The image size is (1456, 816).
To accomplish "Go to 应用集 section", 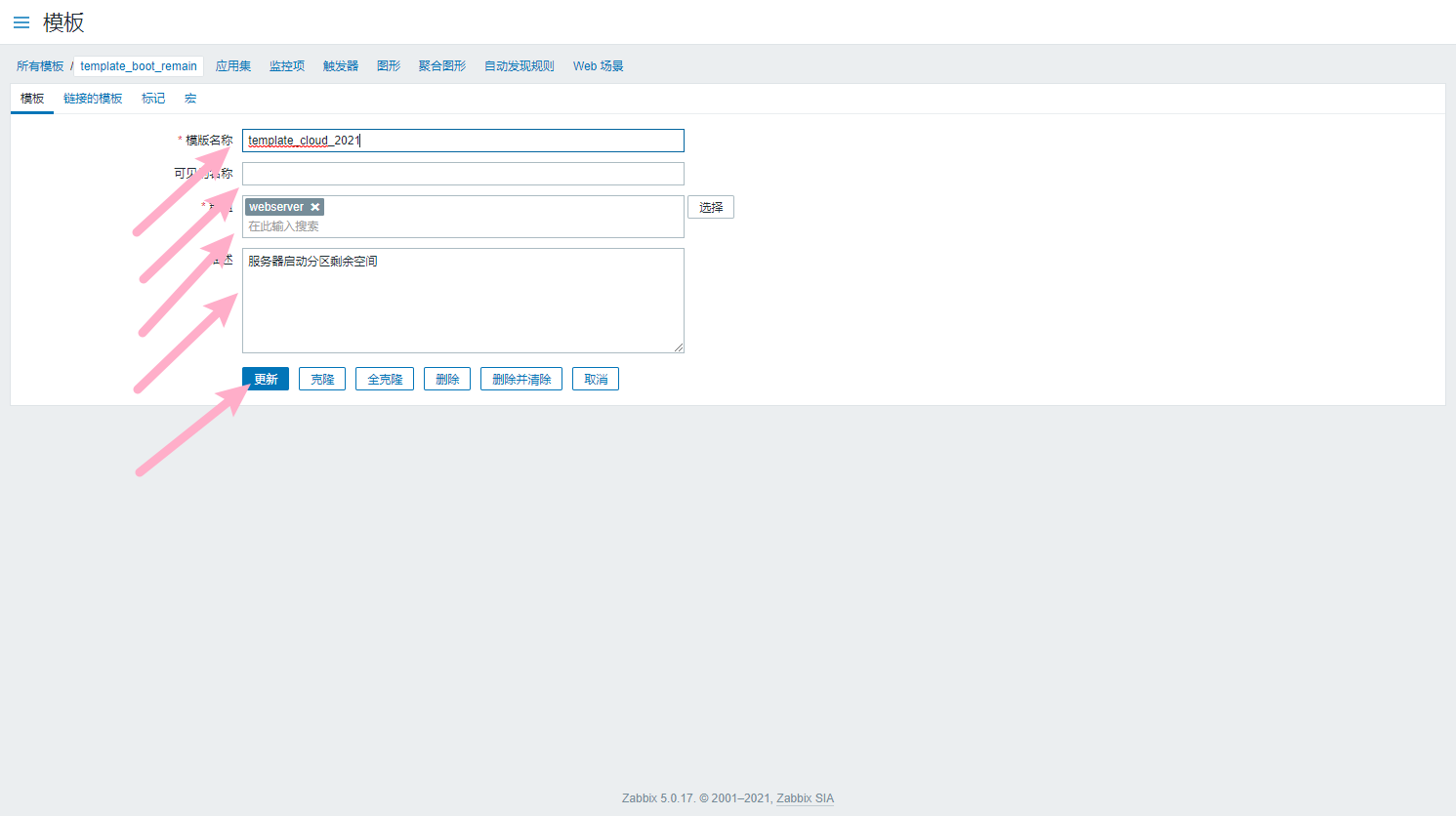I will pos(233,66).
